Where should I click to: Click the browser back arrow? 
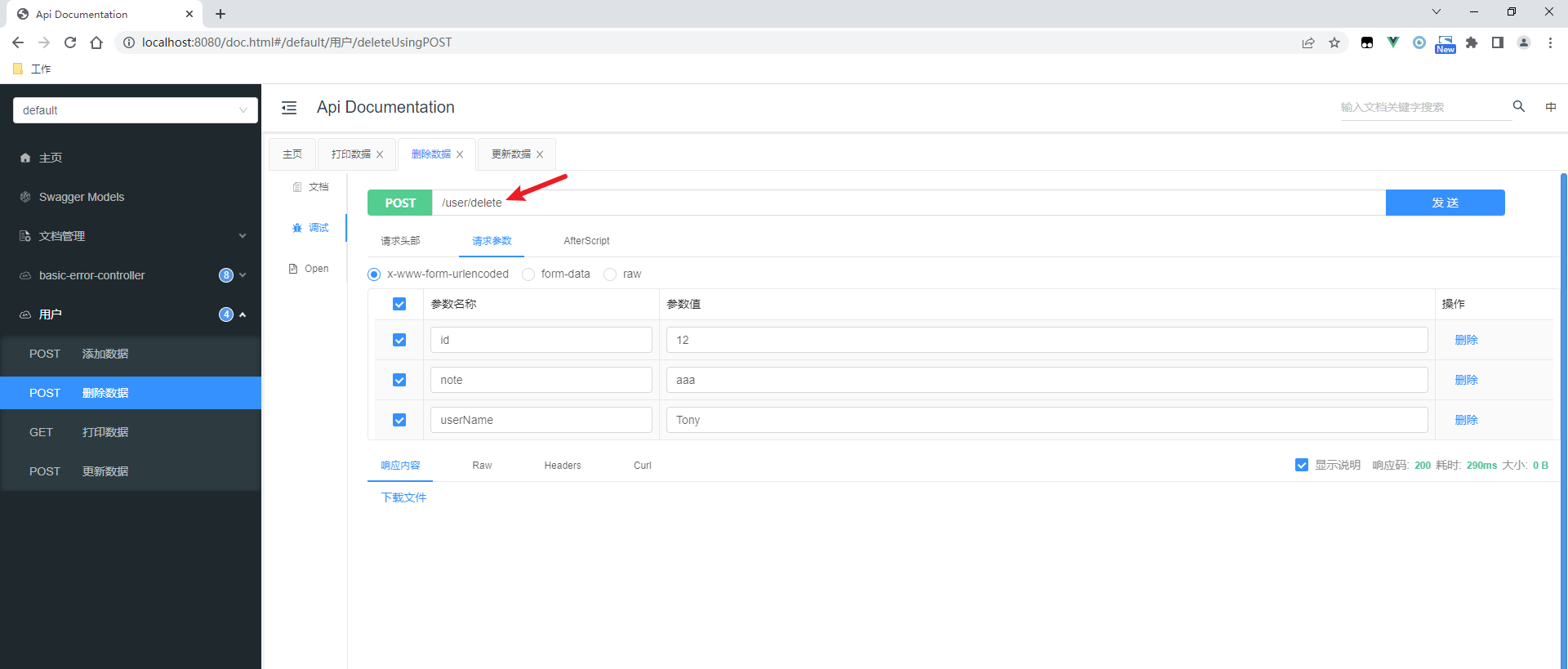click(x=18, y=42)
